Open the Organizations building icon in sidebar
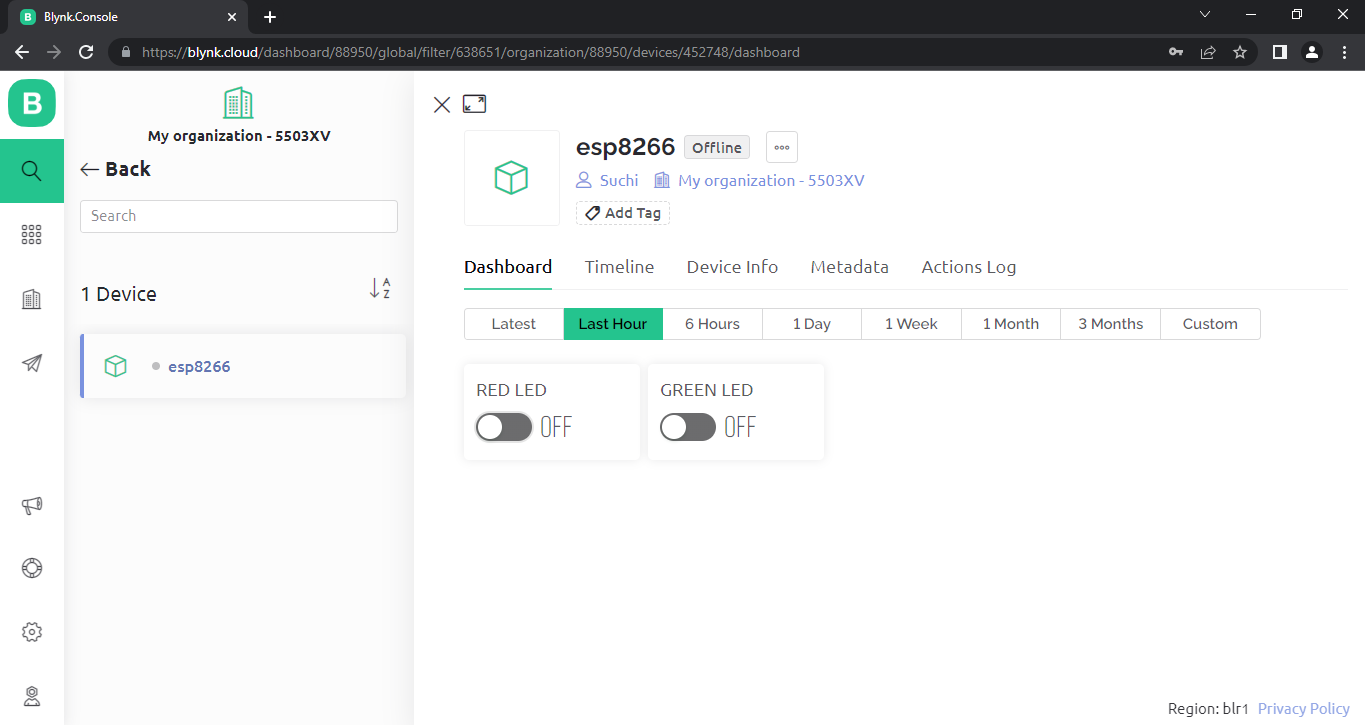 pyautogui.click(x=32, y=299)
